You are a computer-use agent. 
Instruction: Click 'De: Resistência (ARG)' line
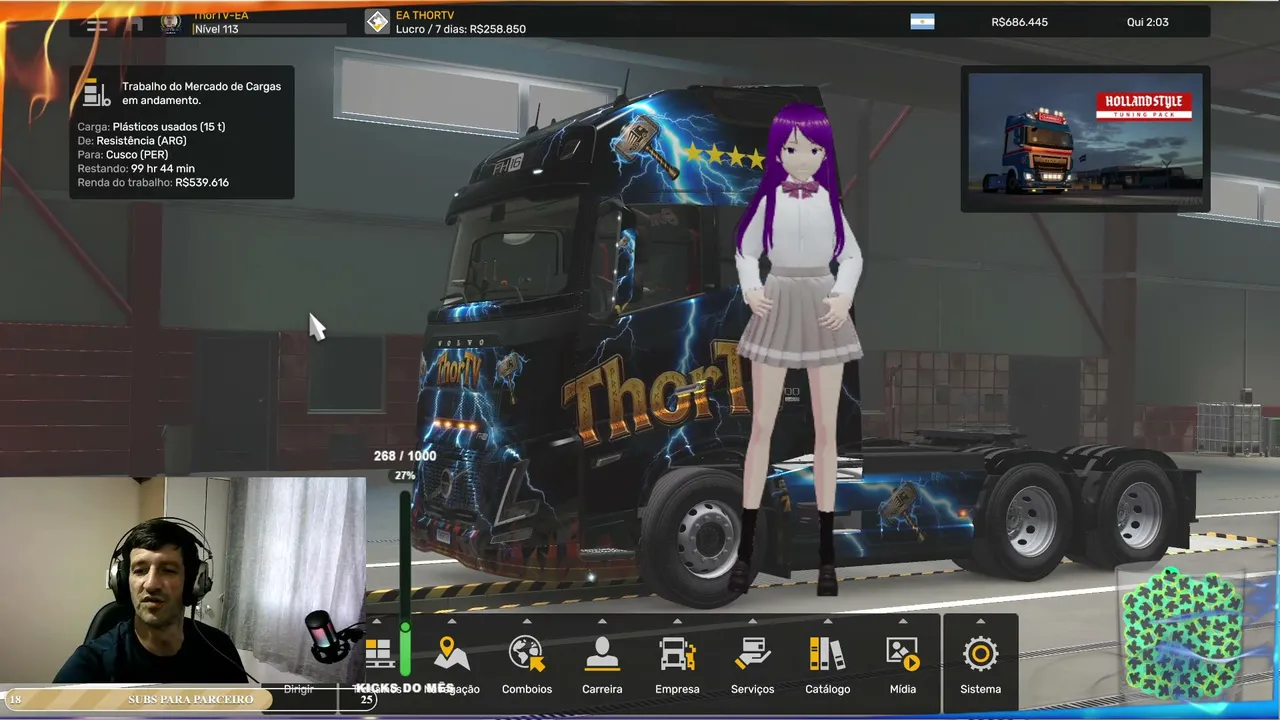coord(132,141)
